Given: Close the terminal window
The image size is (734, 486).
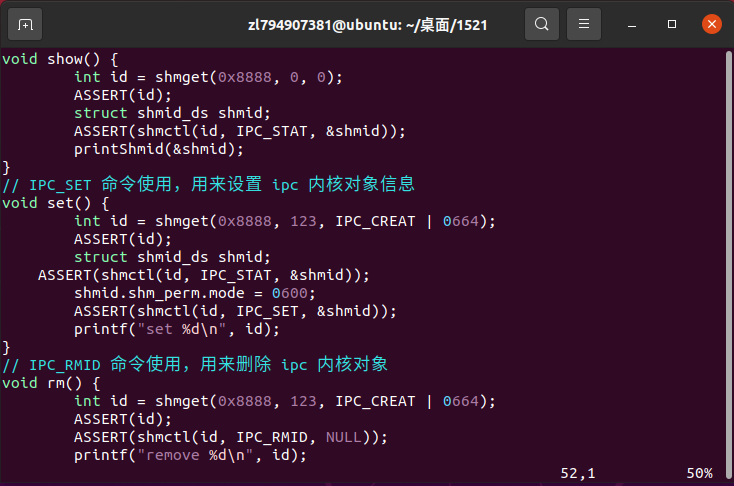Looking at the screenshot, I should tap(712, 24).
